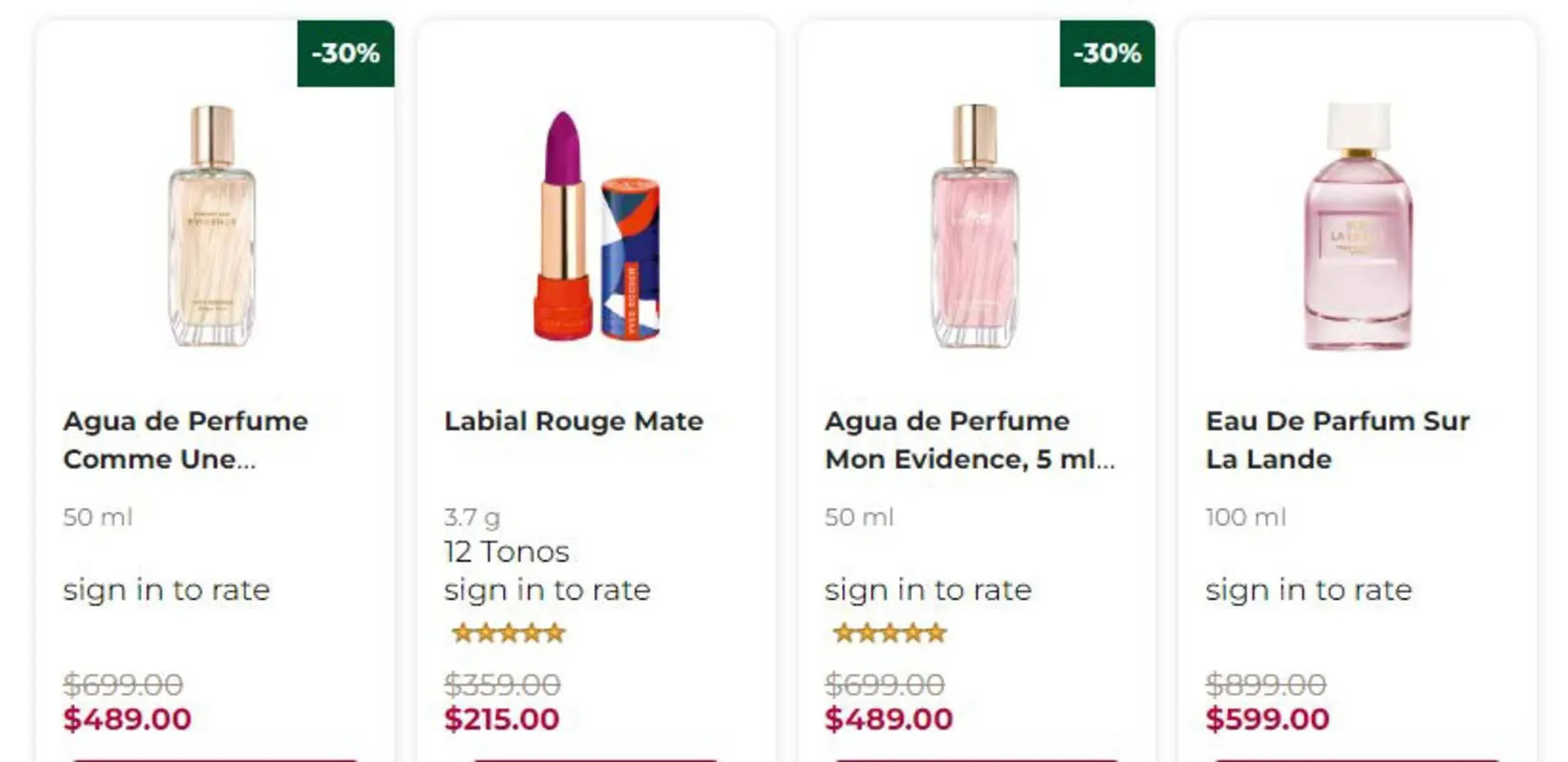Click the 12 Tonos shade option text
The width and height of the screenshot is (1568, 762).
pos(506,552)
